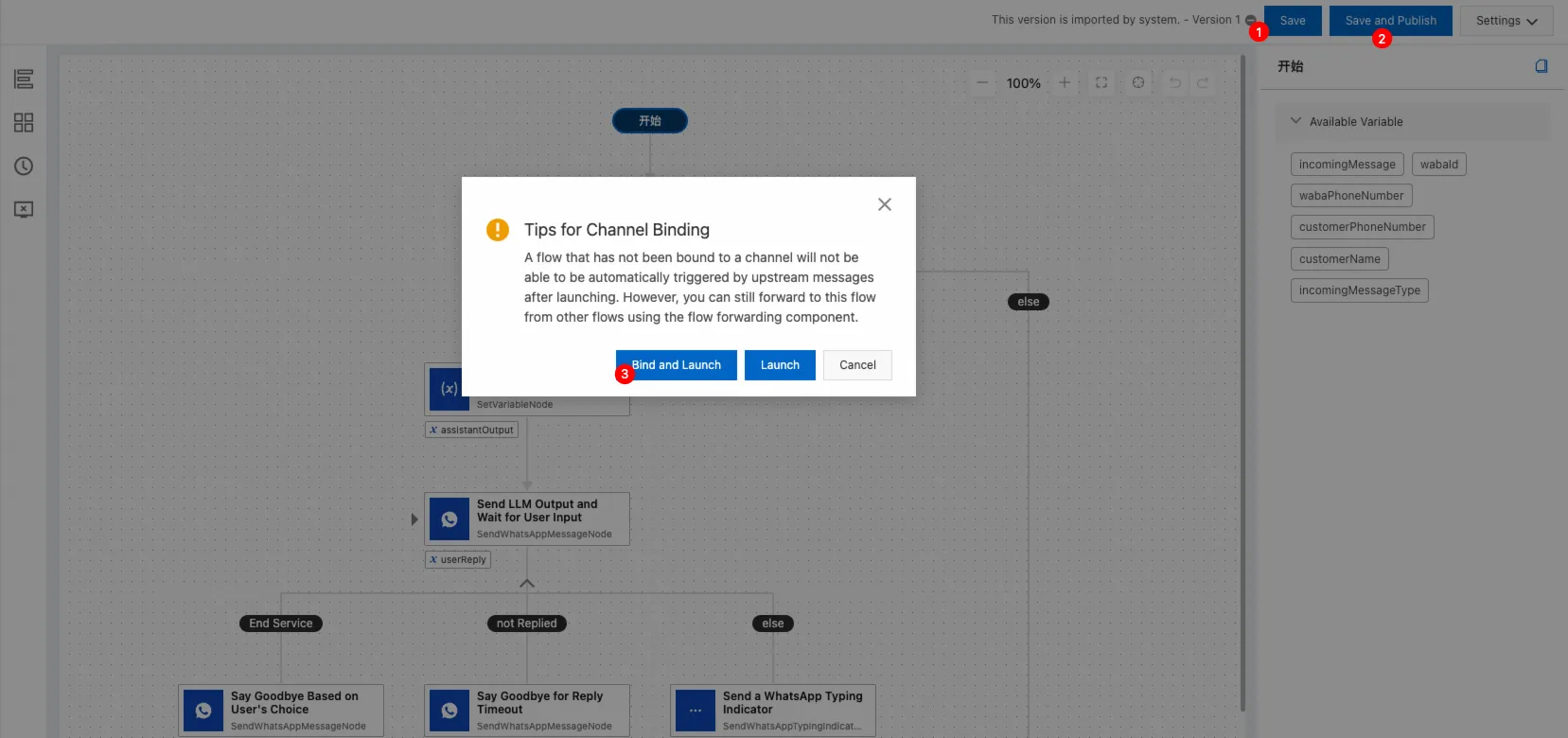This screenshot has height=738, width=1568.
Task: Expand arrow left of Send LLM Output node
Action: [414, 519]
